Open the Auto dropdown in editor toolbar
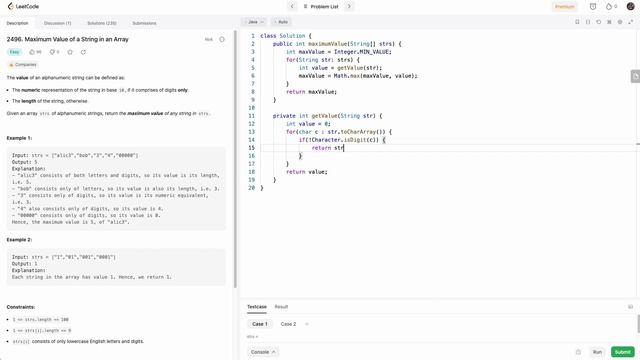This screenshot has width=640, height=360. (x=281, y=22)
